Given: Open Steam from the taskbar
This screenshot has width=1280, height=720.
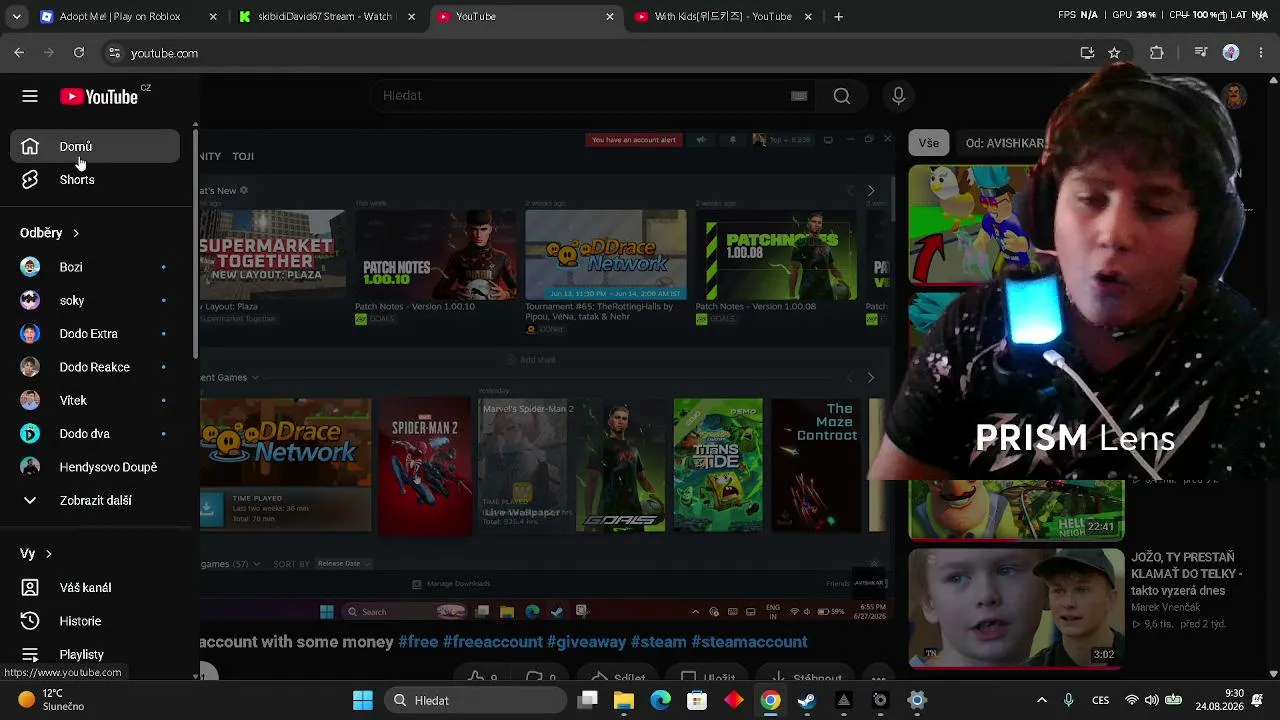Looking at the screenshot, I should pos(807,700).
